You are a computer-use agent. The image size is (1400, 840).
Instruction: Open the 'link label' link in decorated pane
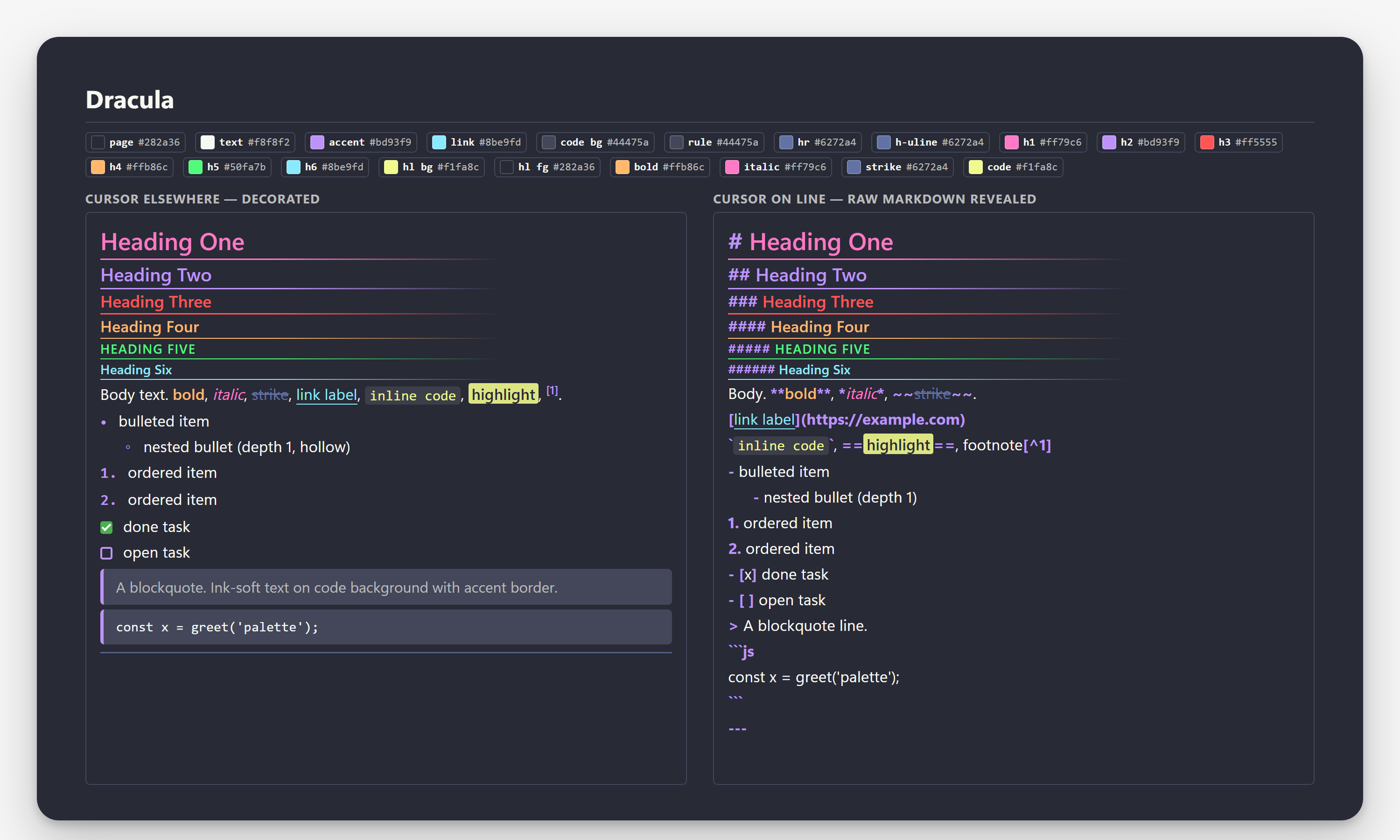pyautogui.click(x=327, y=394)
